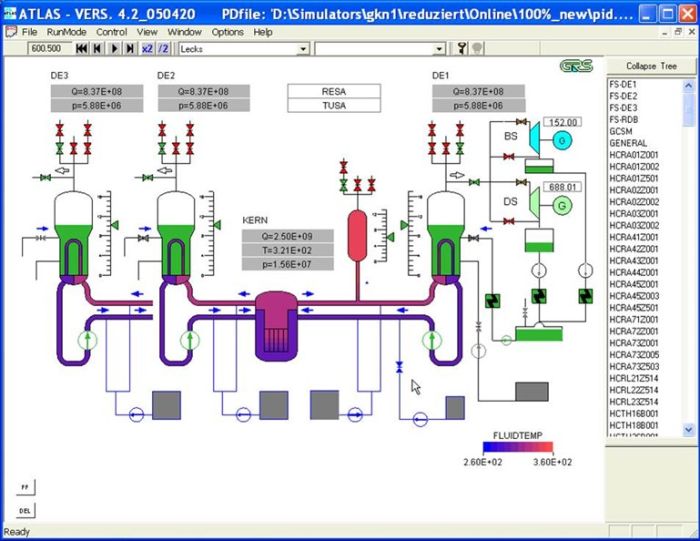Select the BS turbine generator G
Screen dimensions: 700x541
pyautogui.click(x=562, y=141)
